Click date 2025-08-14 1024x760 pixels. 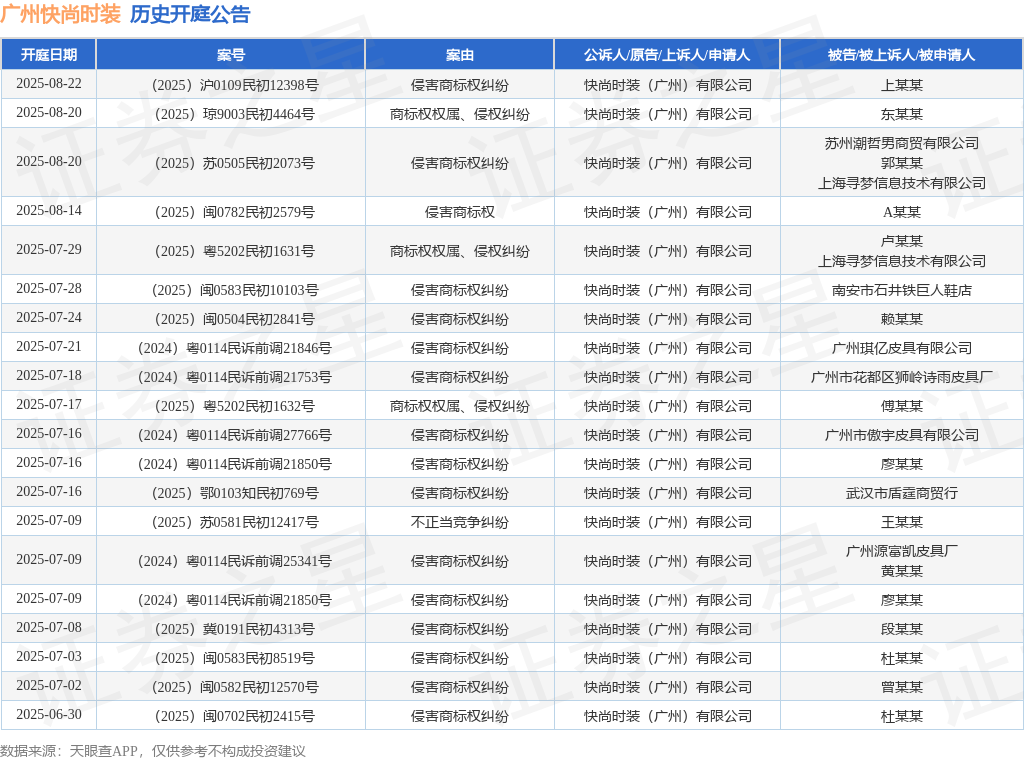[49, 210]
